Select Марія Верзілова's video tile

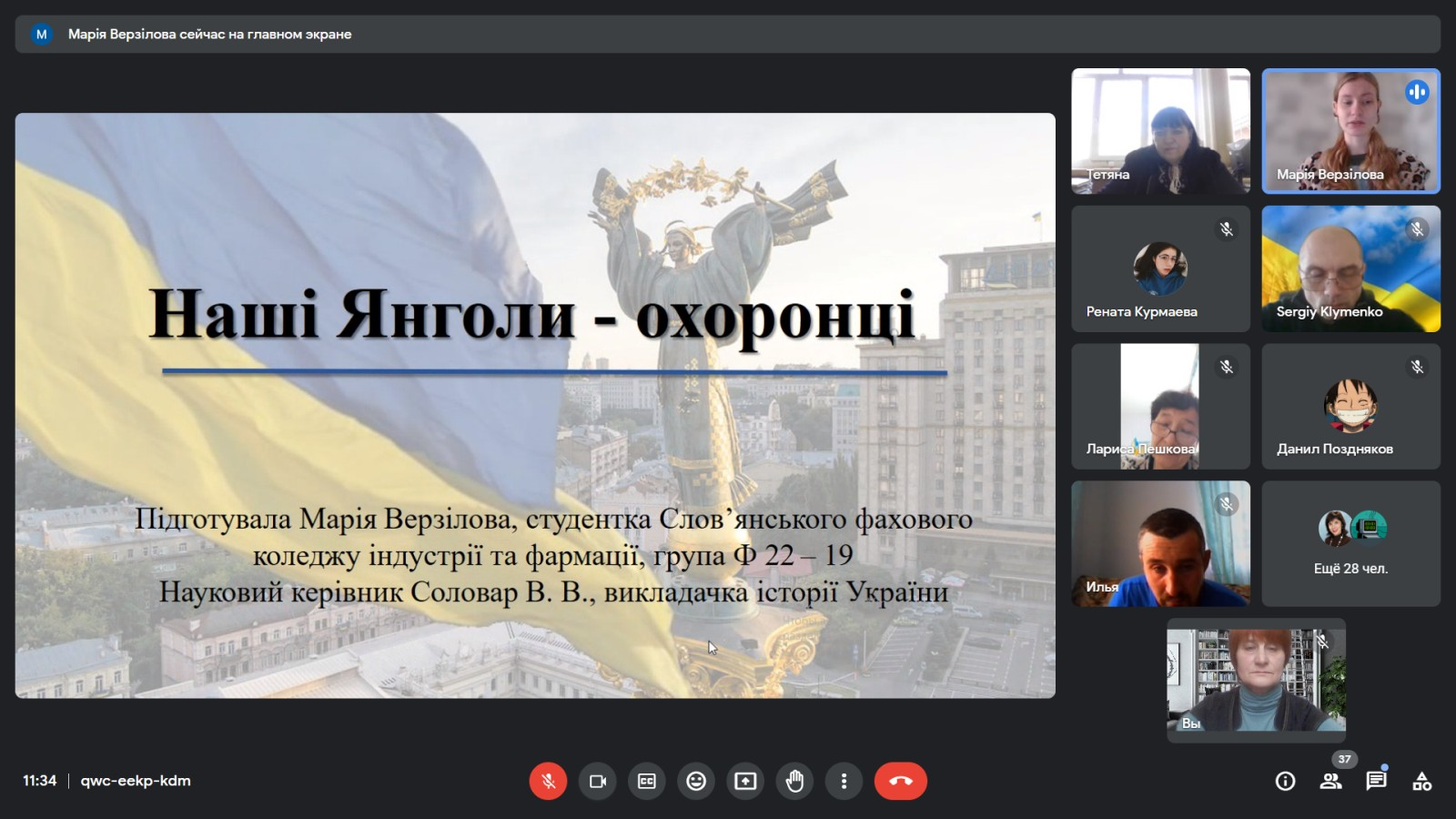(1351, 131)
